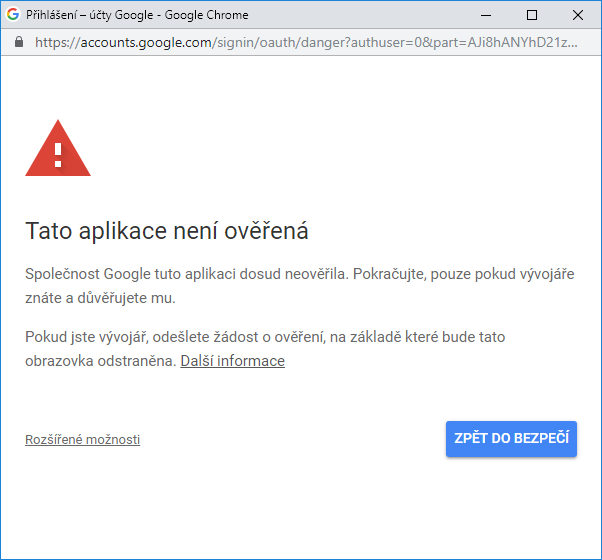This screenshot has width=602, height=560.
Task: Click the paragraph starting Společnost Google tuto aplikaci
Action: 300,286
